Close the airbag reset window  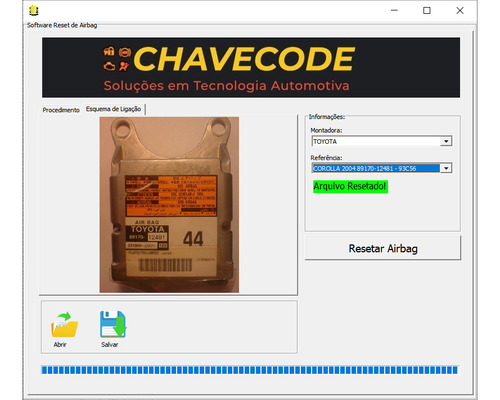(460, 11)
